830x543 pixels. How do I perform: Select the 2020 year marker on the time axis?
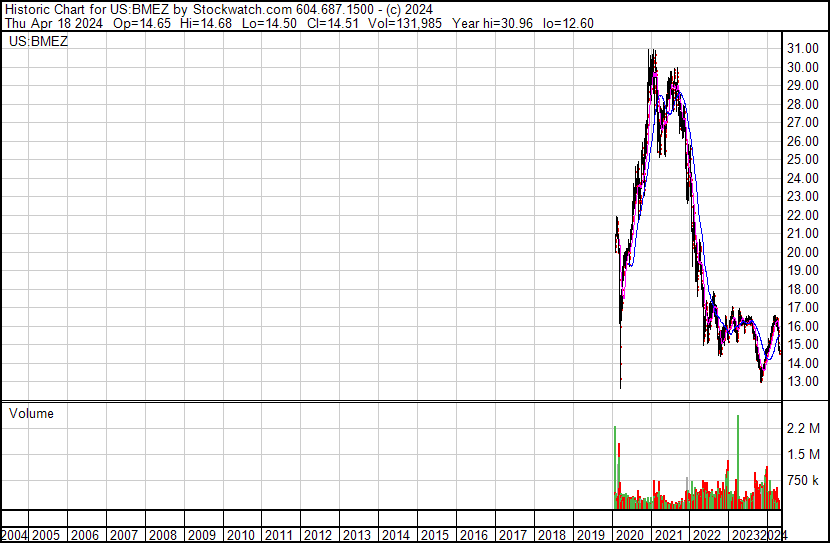tap(628, 534)
